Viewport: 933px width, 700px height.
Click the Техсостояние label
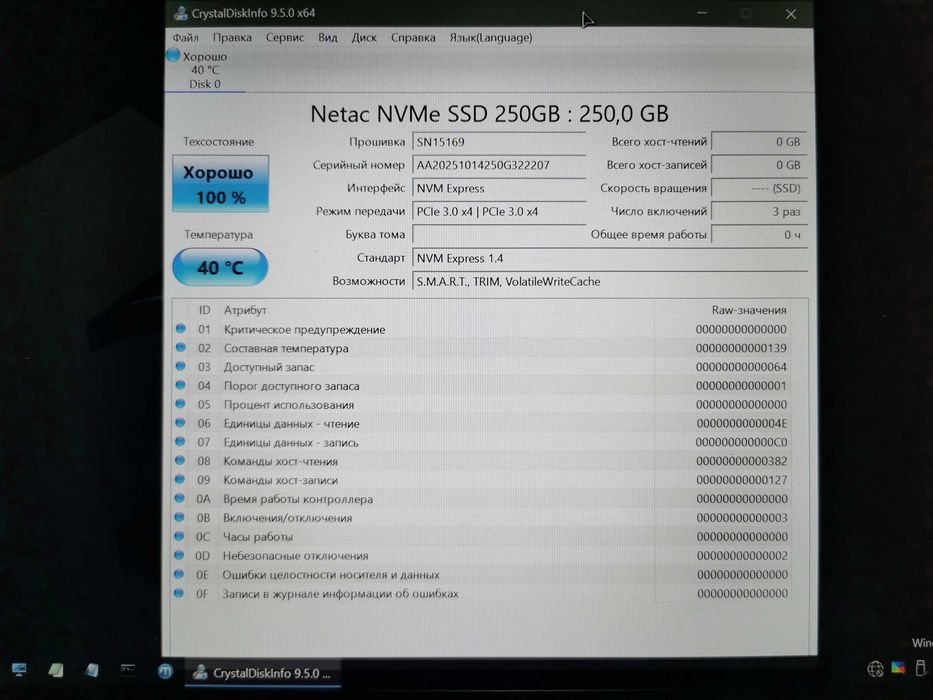click(218, 142)
